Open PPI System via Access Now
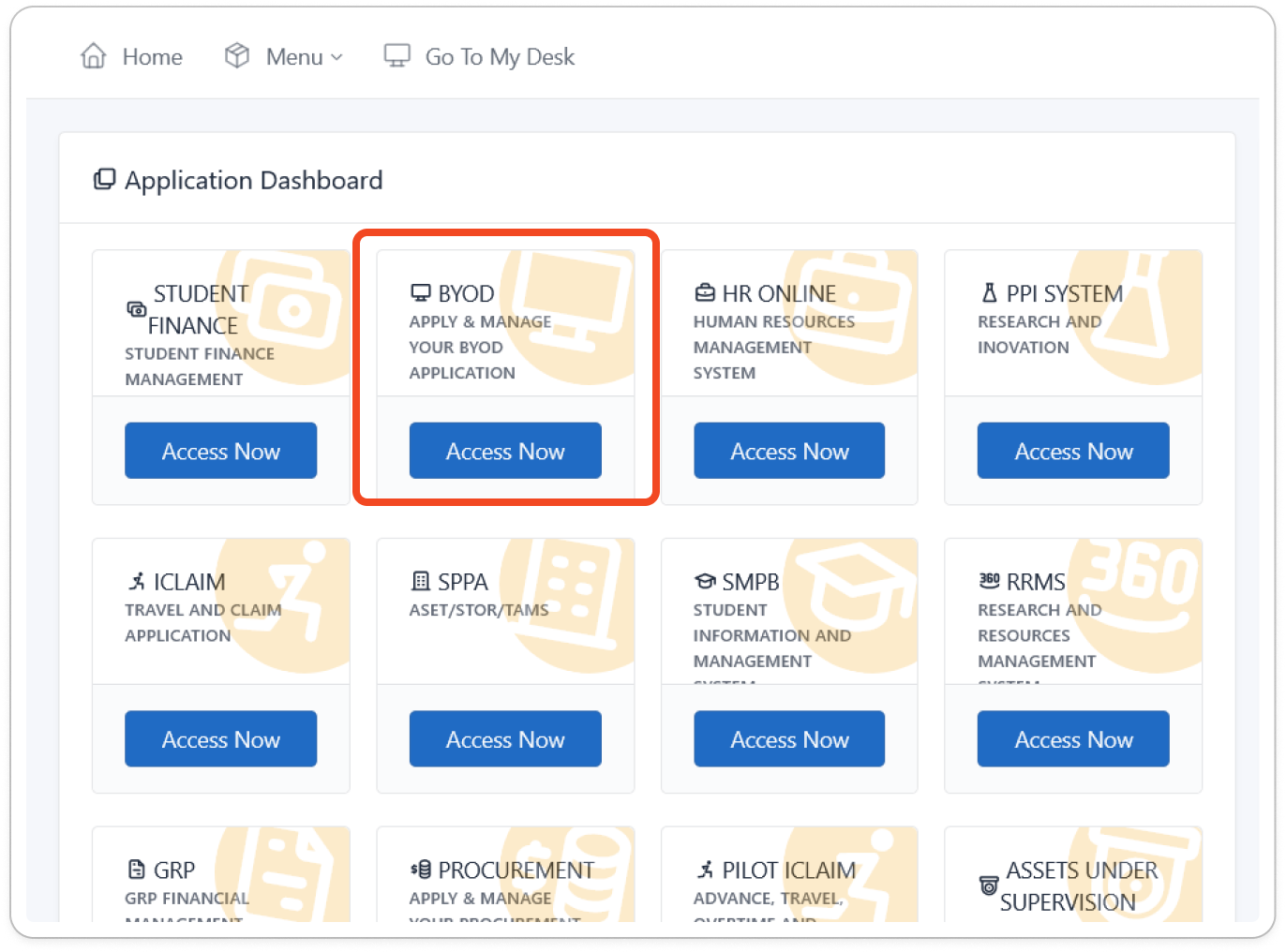Viewport: 1286px width, 952px height. pos(1073,451)
